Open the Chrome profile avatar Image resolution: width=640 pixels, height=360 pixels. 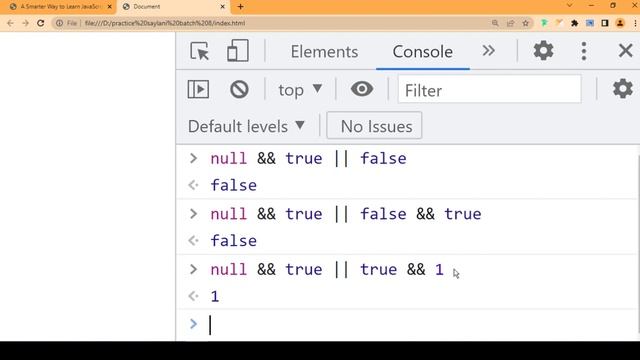click(x=620, y=23)
